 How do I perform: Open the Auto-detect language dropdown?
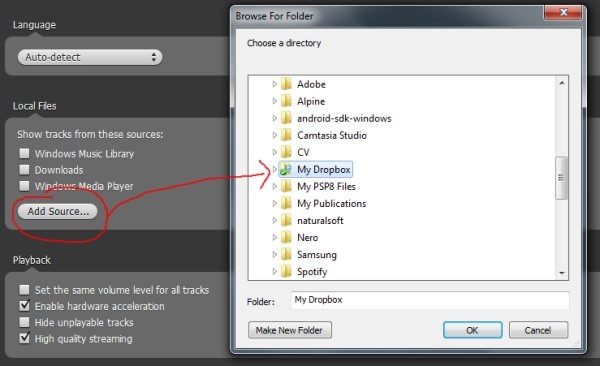click(x=90, y=57)
